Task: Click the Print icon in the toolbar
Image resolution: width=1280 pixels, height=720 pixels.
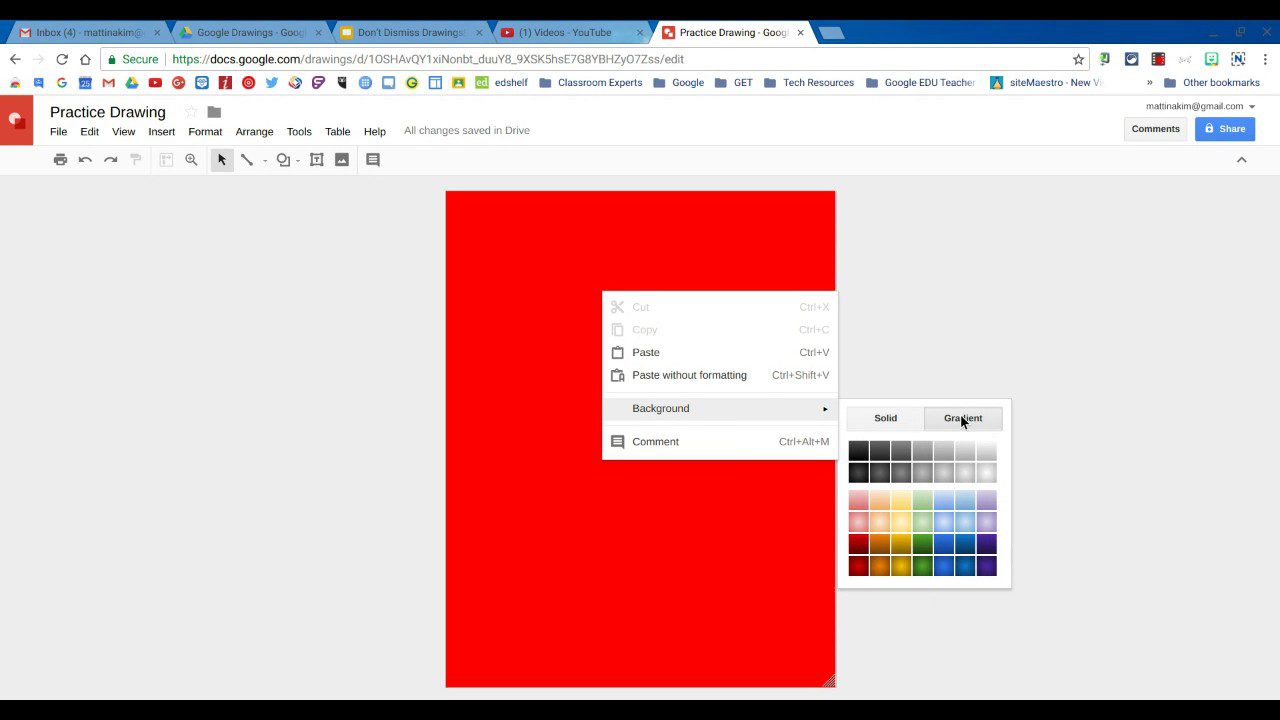Action: pyautogui.click(x=60, y=160)
